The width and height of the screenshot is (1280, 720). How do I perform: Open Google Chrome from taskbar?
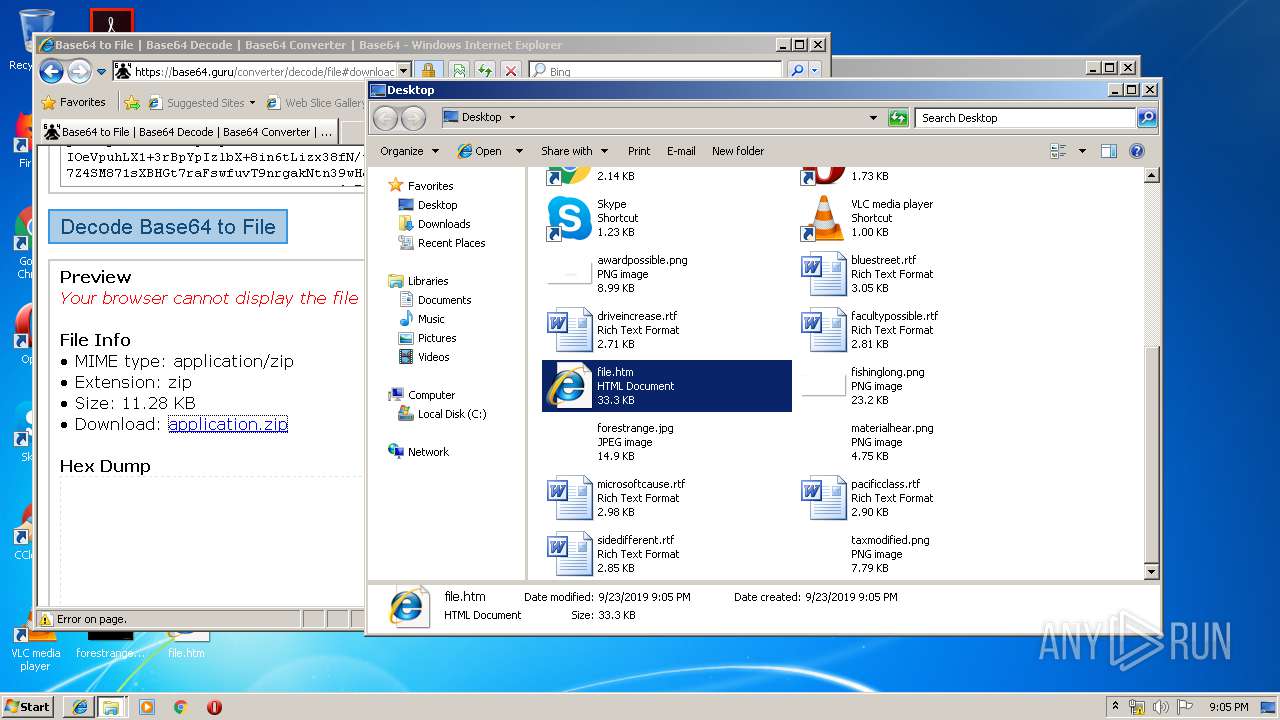tap(181, 706)
